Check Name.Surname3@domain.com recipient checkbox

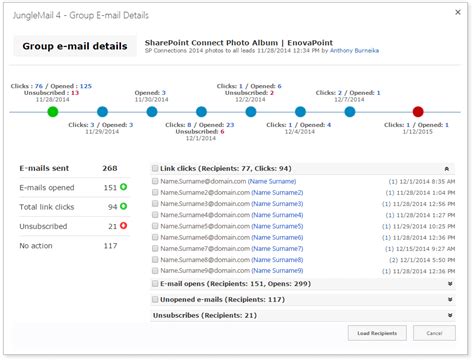(155, 204)
